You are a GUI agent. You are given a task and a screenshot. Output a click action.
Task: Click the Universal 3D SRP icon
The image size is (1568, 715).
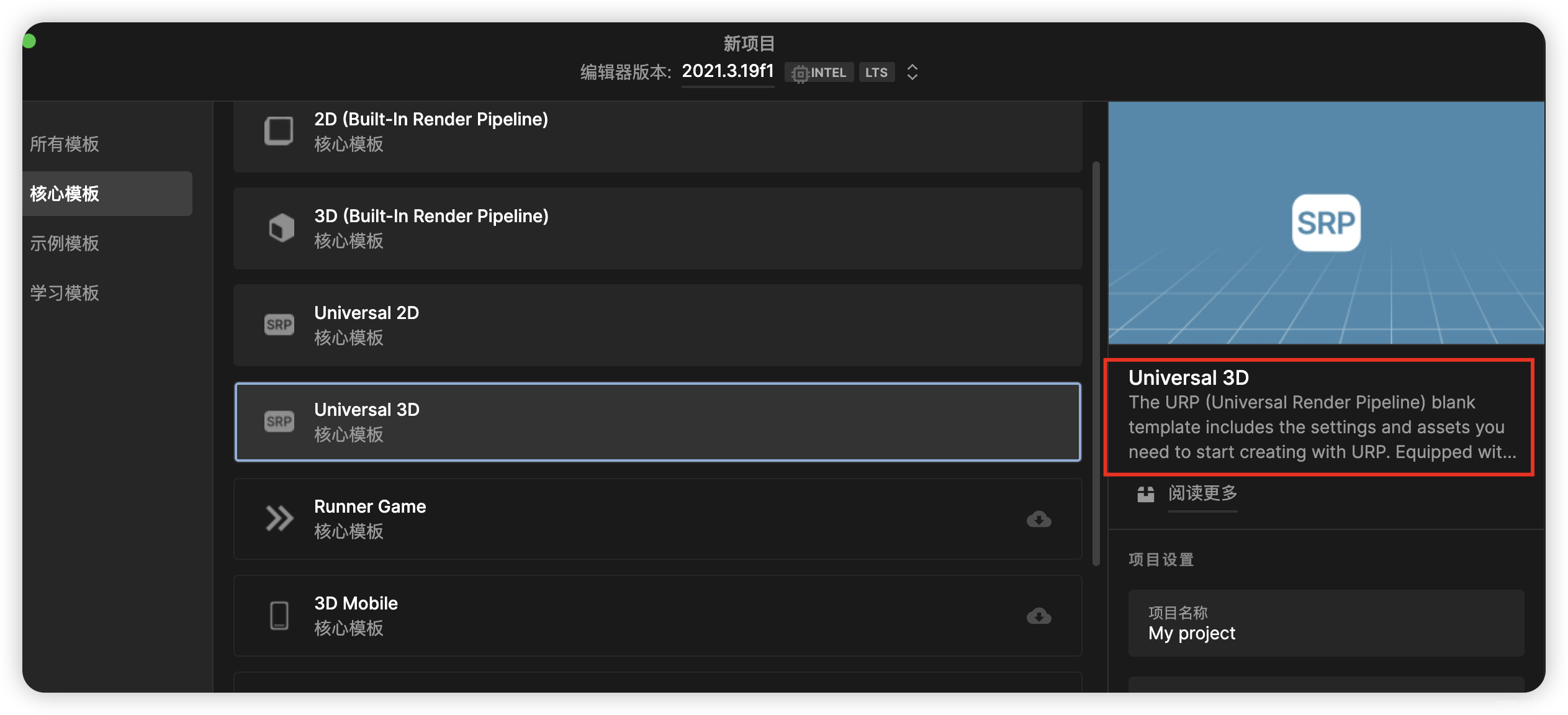point(279,421)
